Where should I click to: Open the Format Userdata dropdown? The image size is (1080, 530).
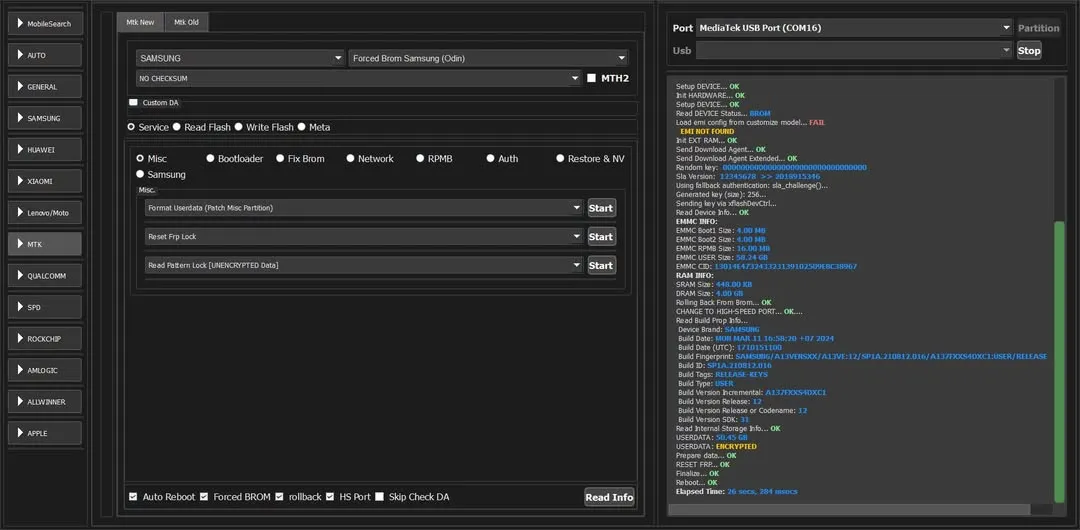pos(364,207)
